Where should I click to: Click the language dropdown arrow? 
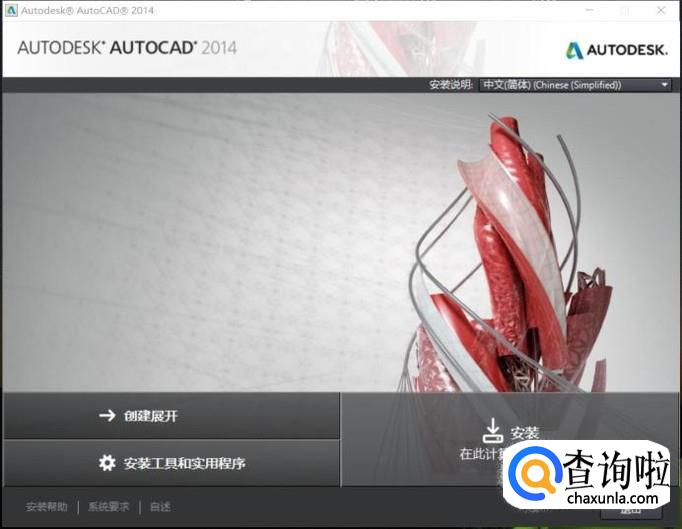point(665,85)
